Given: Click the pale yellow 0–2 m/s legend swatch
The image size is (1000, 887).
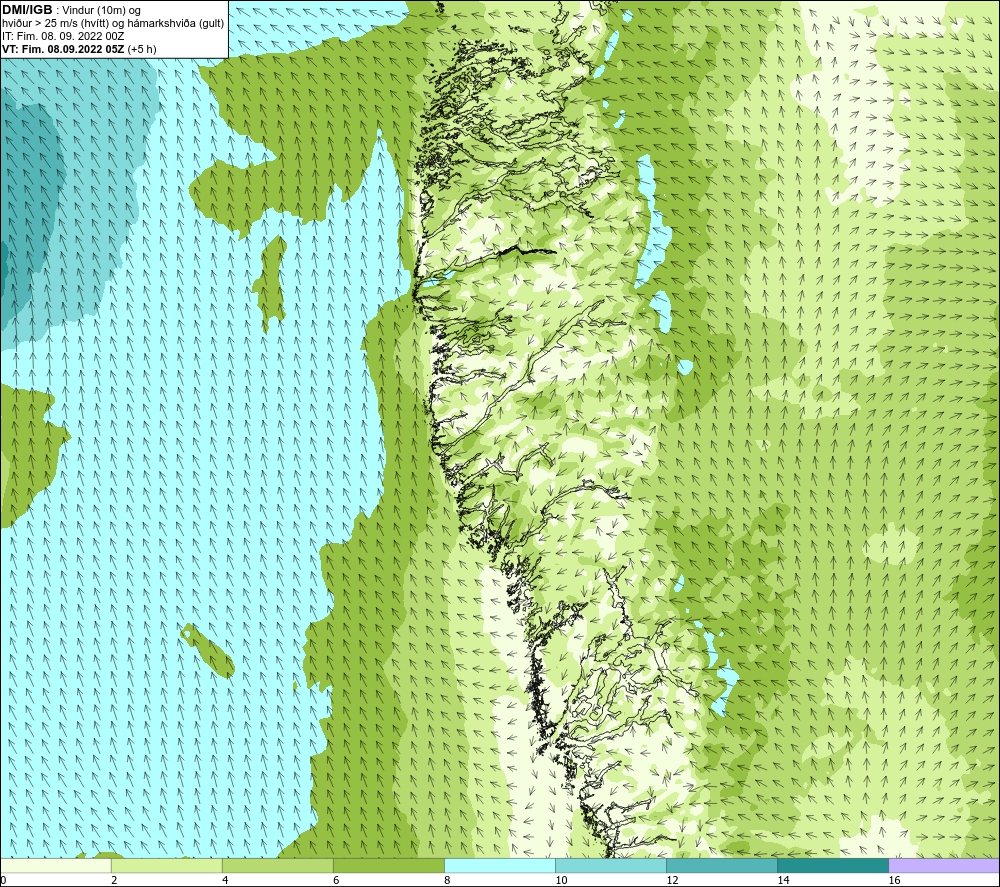Looking at the screenshot, I should (x=55, y=865).
